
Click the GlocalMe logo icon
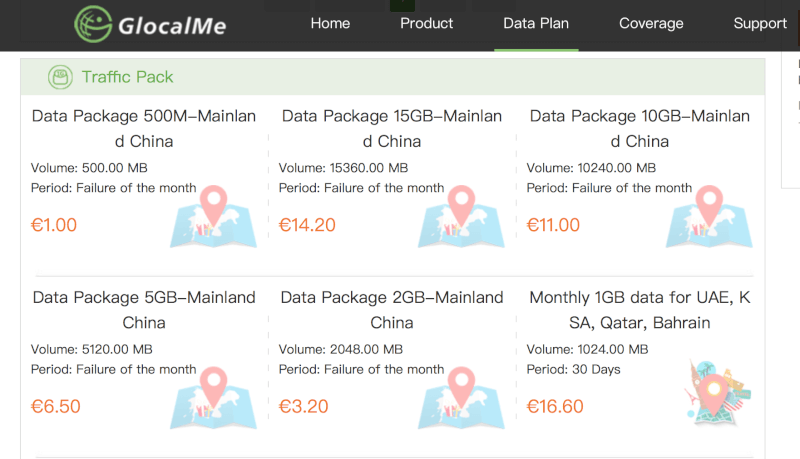pyautogui.click(x=93, y=25)
